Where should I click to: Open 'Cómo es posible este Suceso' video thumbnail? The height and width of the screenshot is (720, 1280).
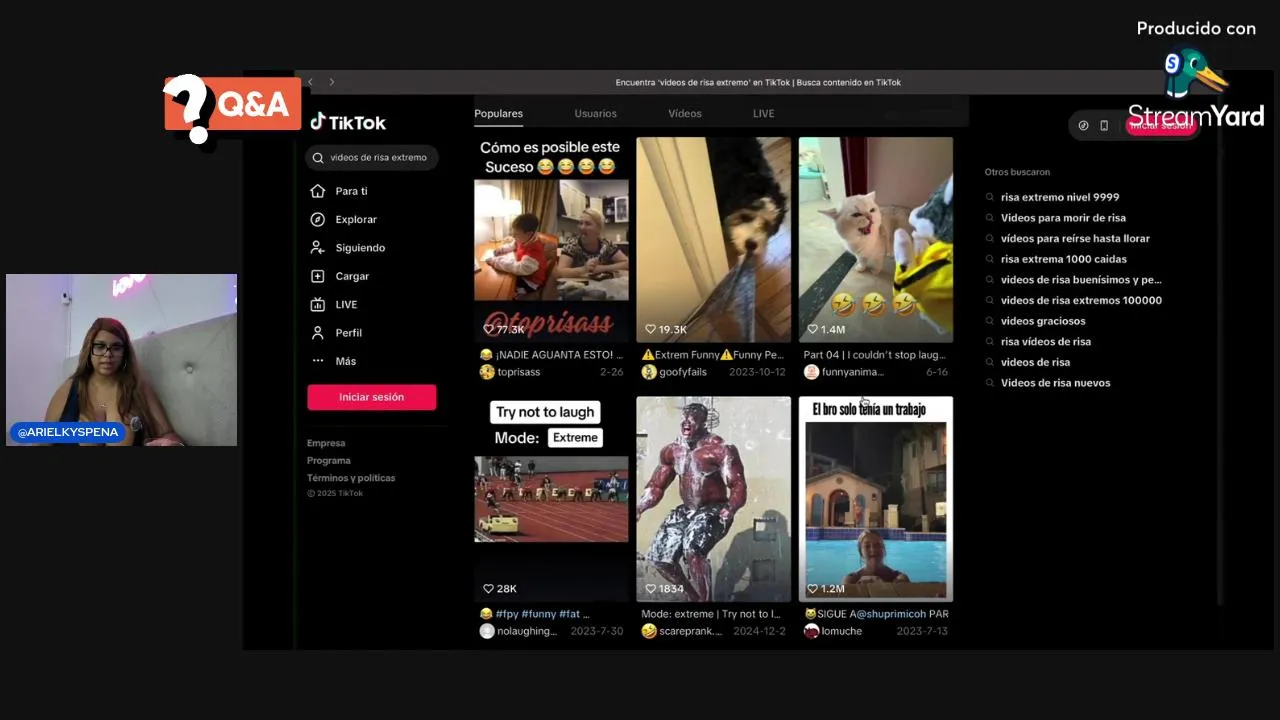point(551,240)
